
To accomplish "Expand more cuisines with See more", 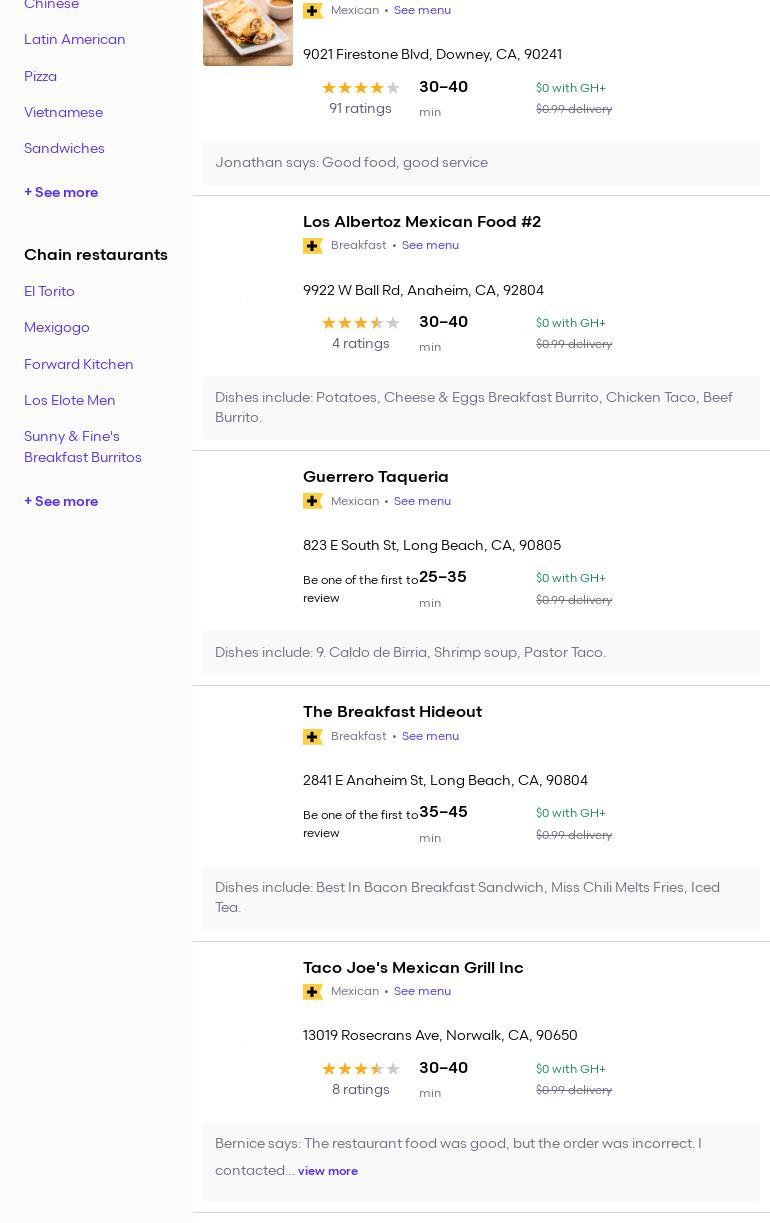I will 61,193.
